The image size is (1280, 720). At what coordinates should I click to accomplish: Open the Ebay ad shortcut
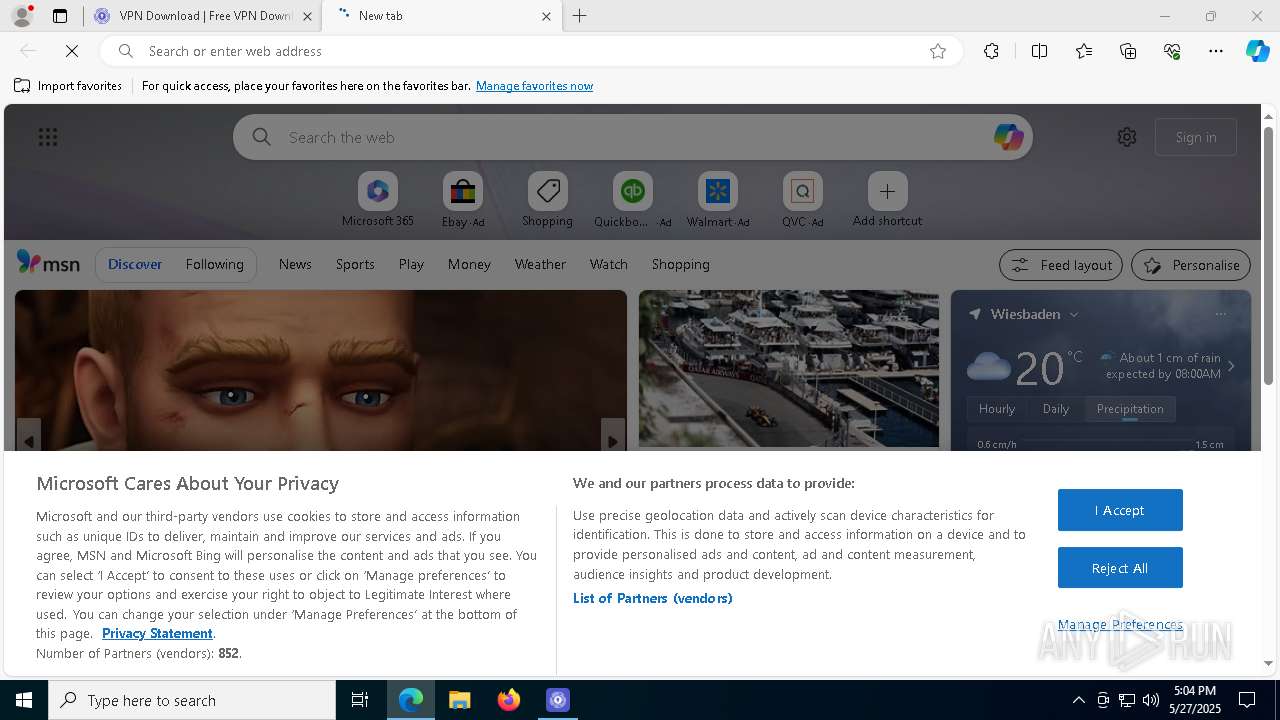tap(463, 199)
